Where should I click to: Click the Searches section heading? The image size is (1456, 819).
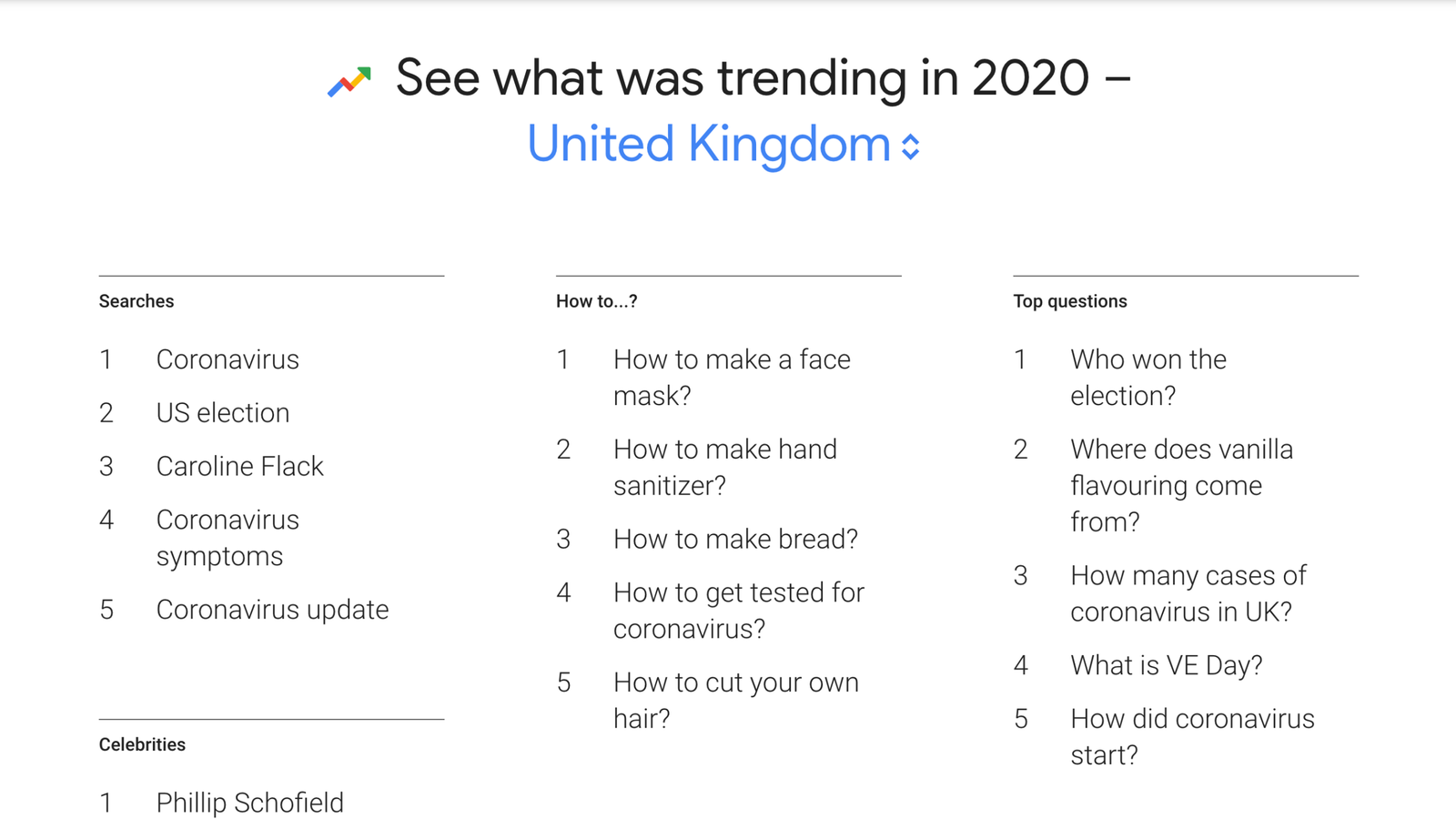[136, 300]
